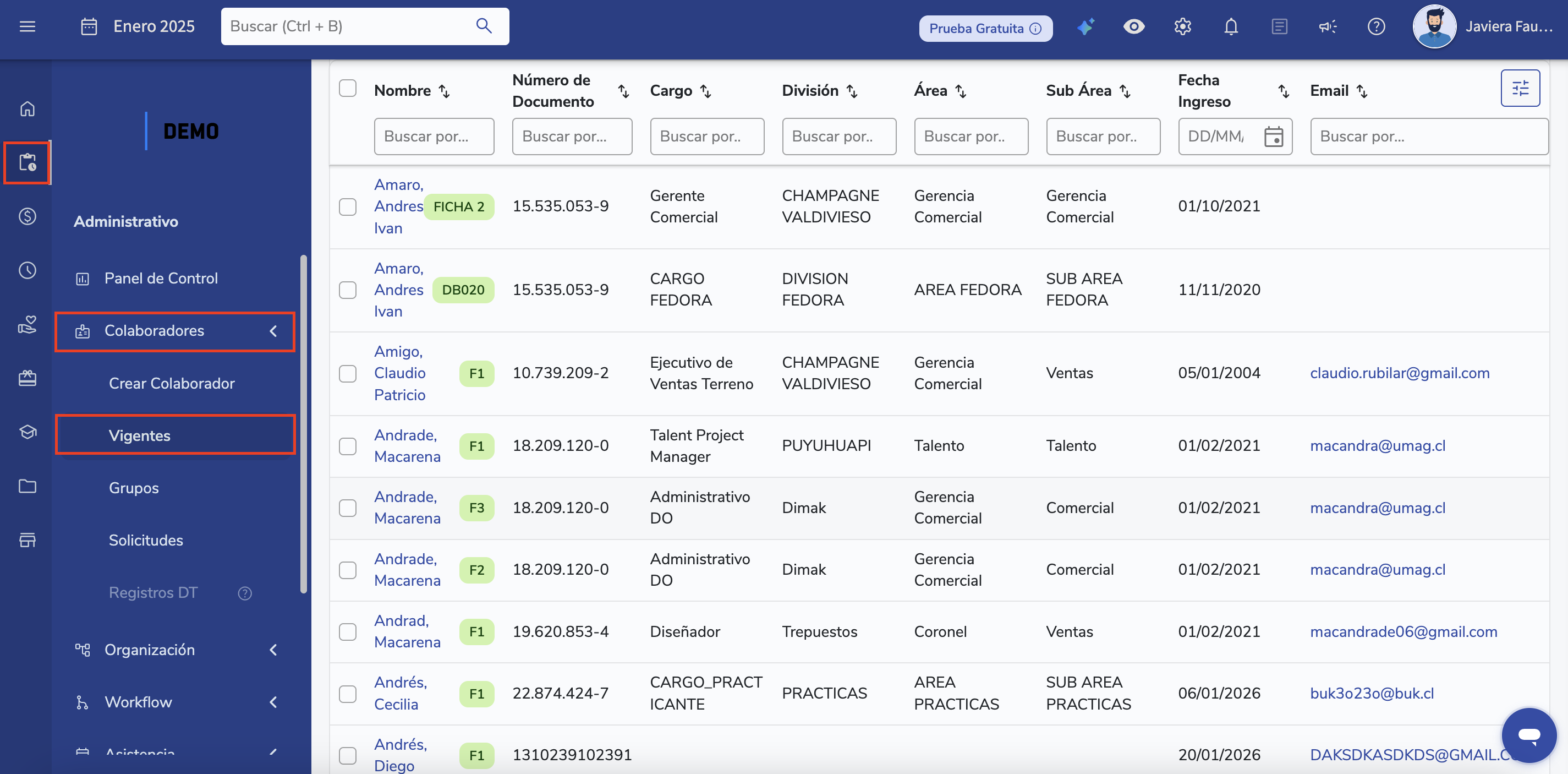Click the notifications bell icon
This screenshot has height=774, width=1568.
(x=1231, y=27)
